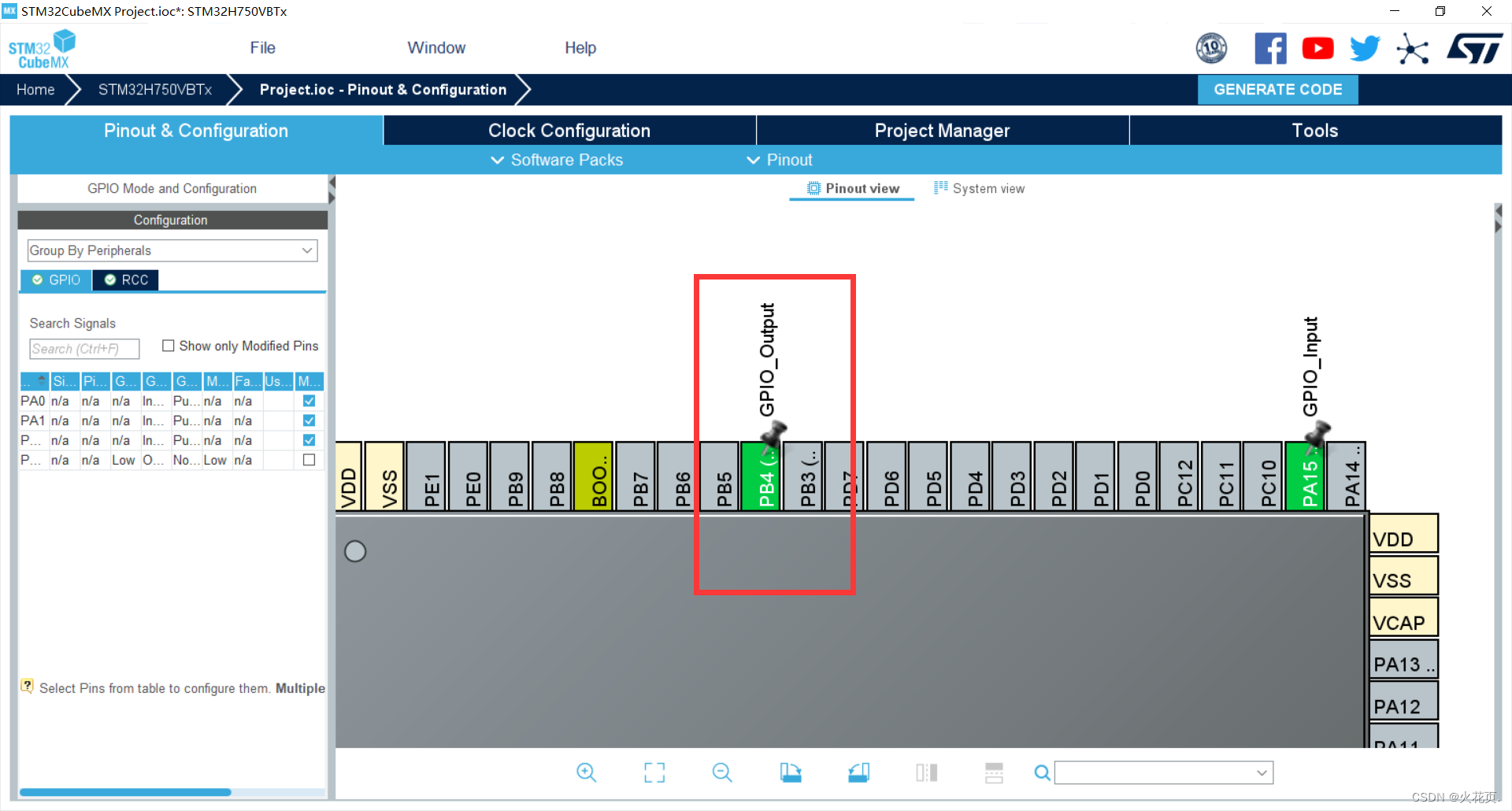Select the BOOT0 pin
The height and width of the screenshot is (811, 1512).
594,476
